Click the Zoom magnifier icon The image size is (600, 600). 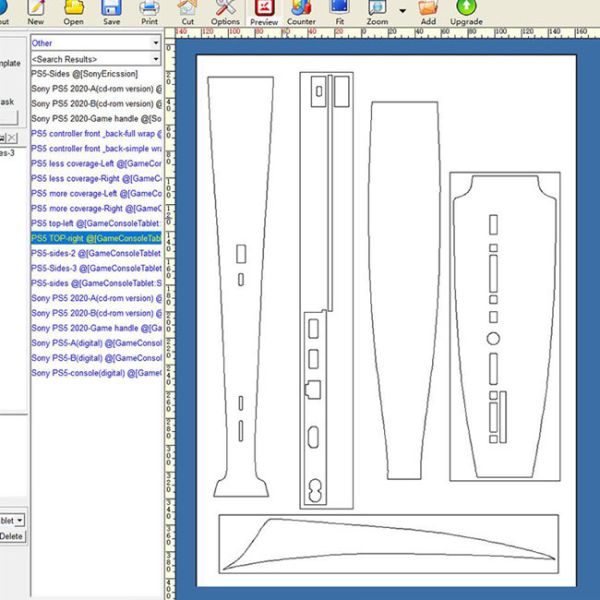[x=376, y=12]
